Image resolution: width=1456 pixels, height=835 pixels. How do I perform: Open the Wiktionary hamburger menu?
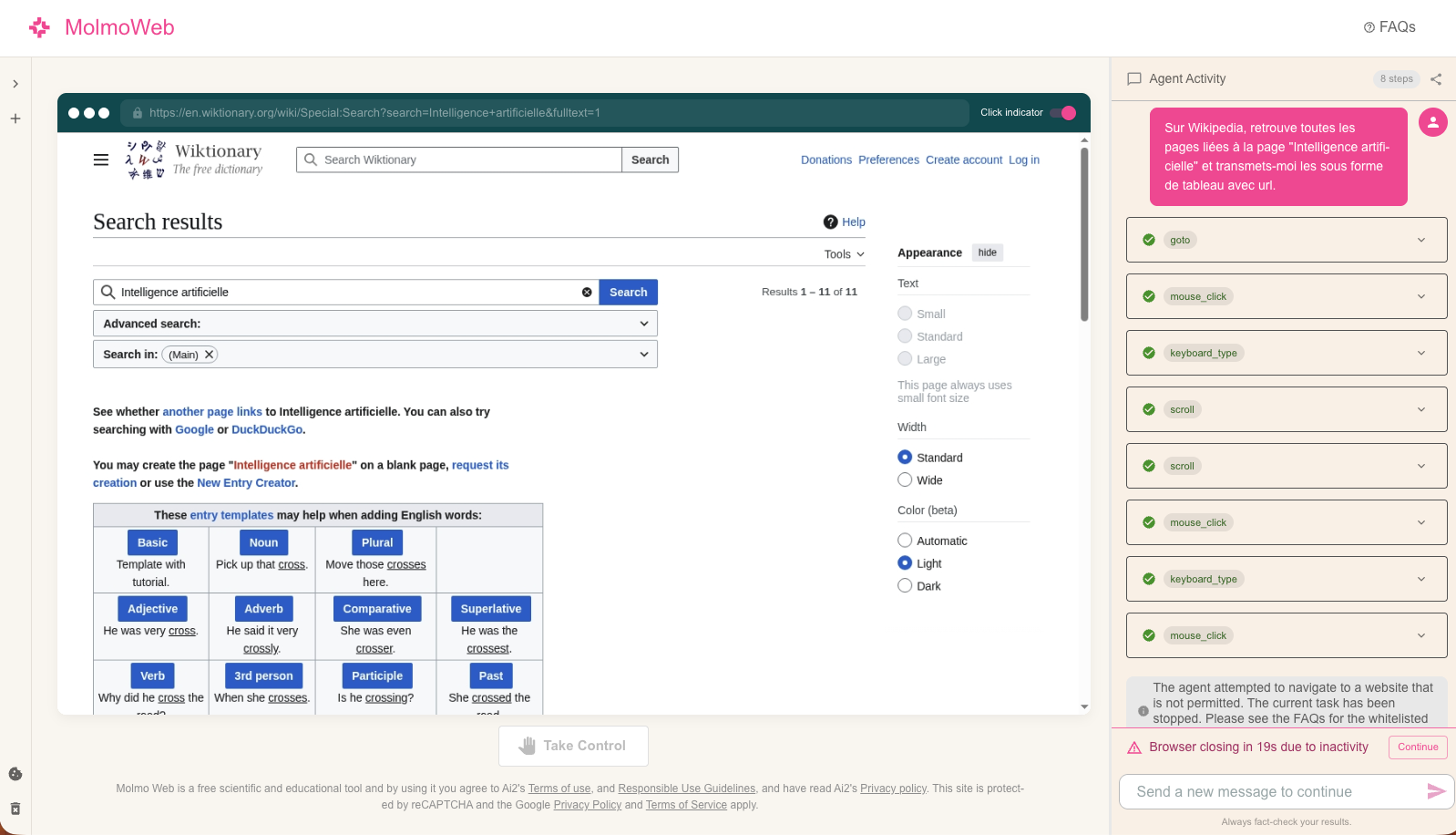[101, 160]
